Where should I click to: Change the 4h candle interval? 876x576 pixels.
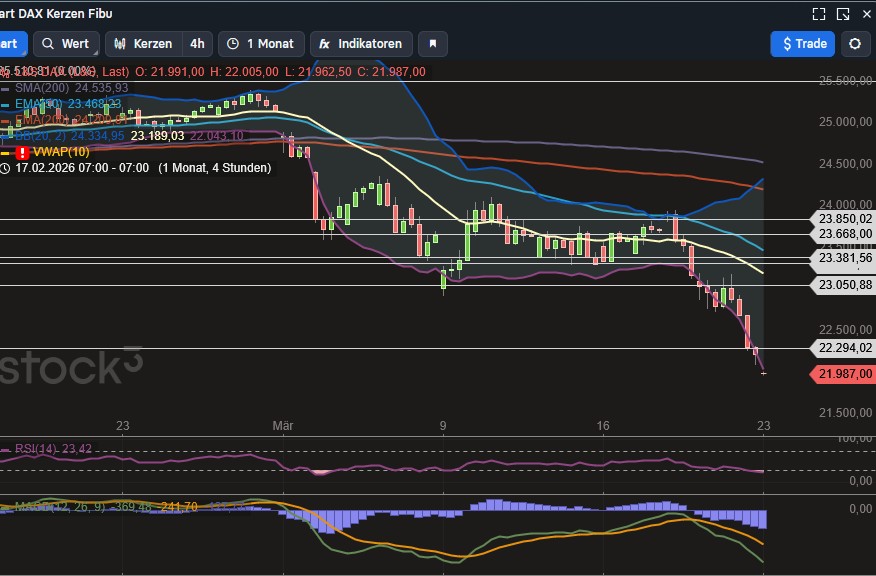tap(197, 44)
